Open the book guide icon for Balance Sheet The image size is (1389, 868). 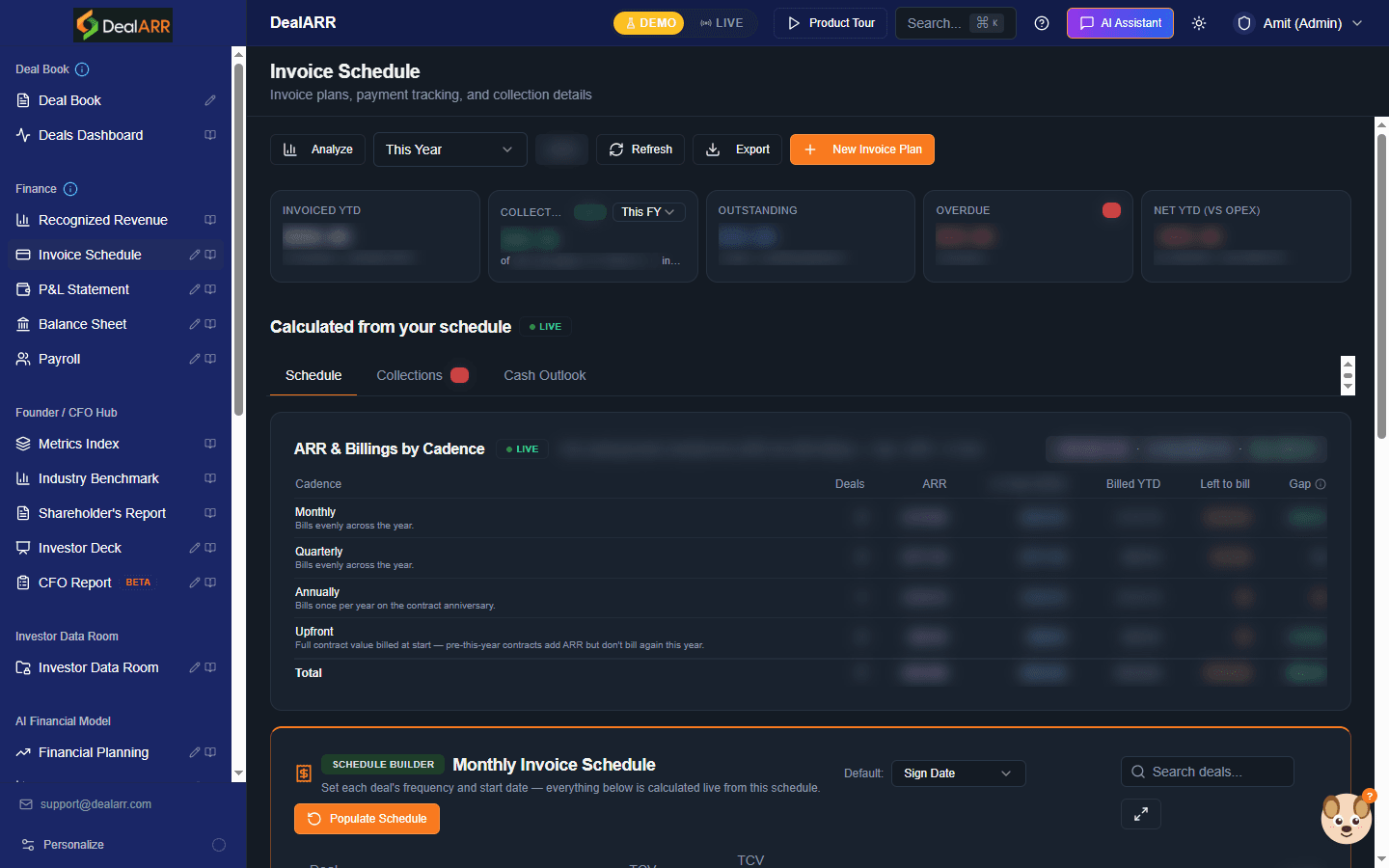pos(210,324)
